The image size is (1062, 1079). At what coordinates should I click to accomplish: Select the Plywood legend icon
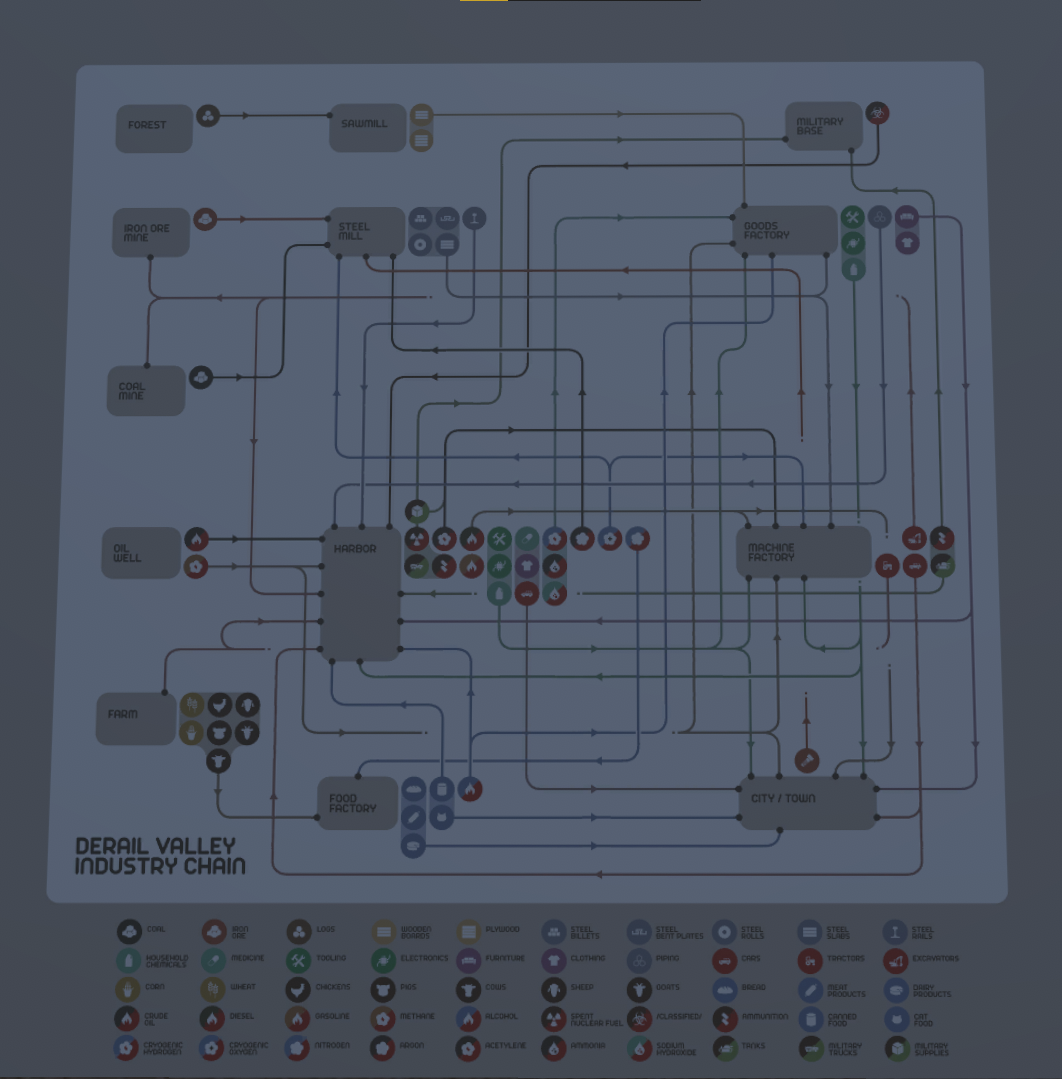(469, 932)
